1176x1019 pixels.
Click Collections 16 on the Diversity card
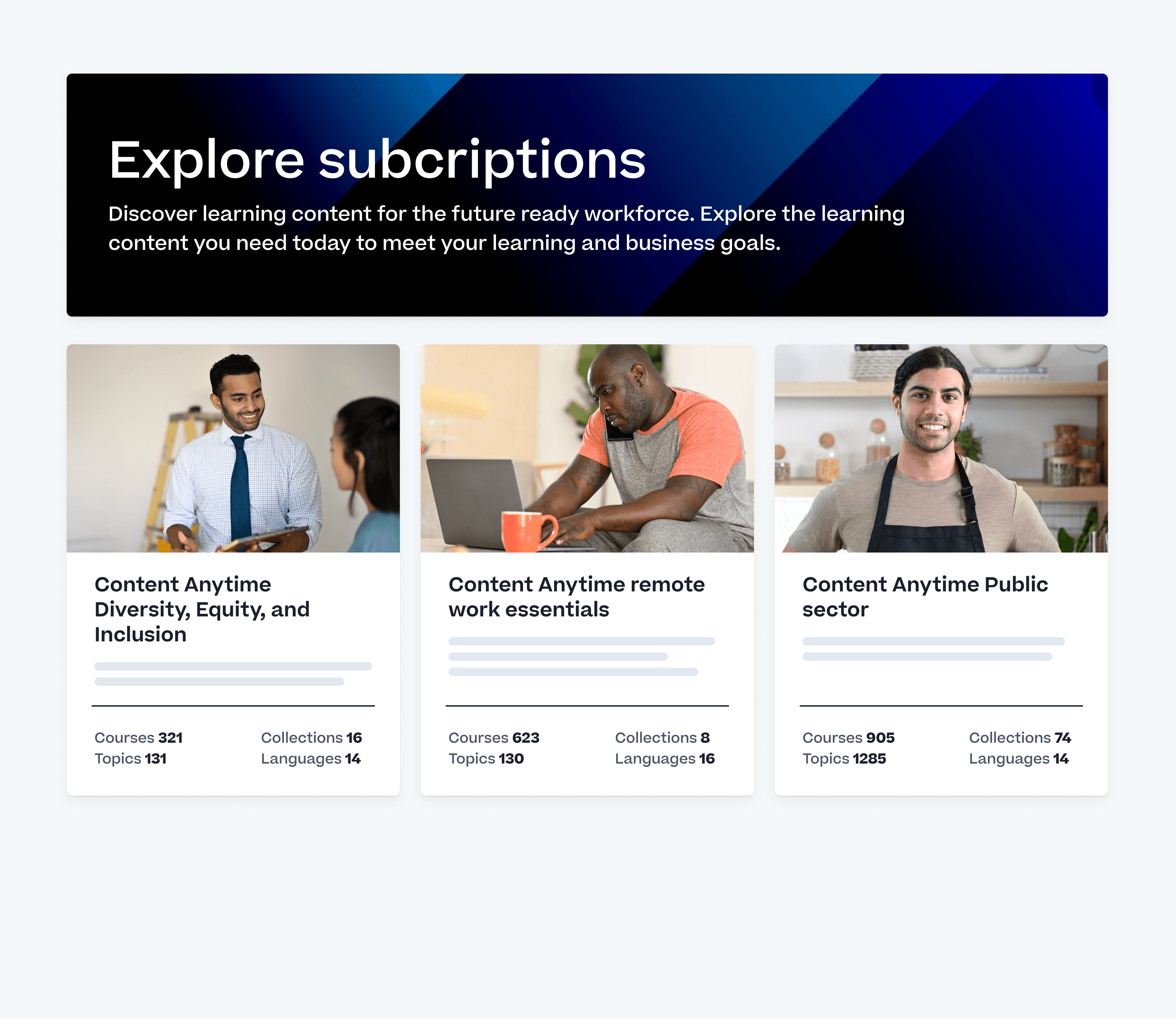point(311,738)
